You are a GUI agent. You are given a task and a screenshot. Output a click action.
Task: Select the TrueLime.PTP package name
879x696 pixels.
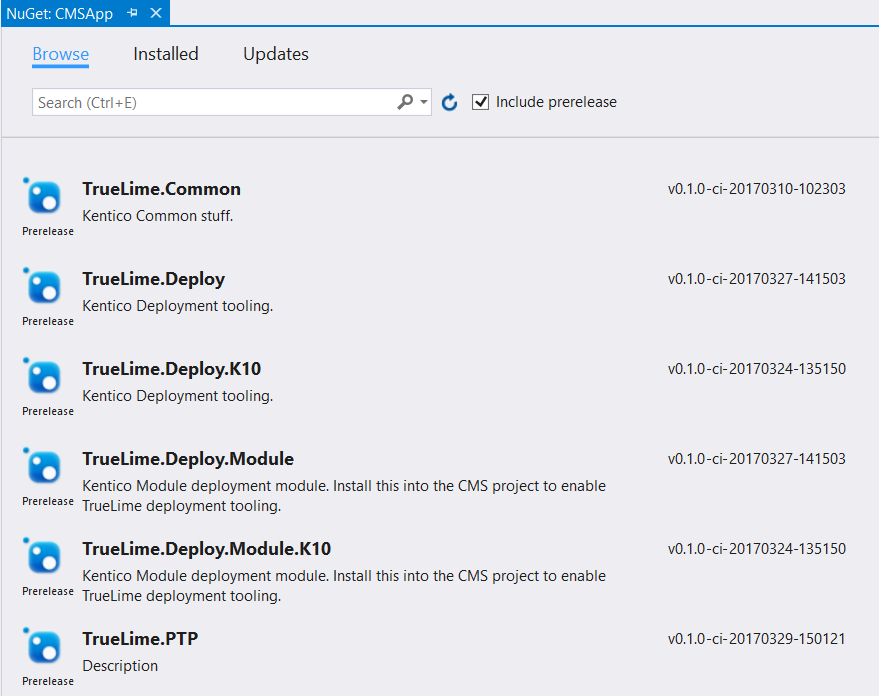tap(140, 639)
